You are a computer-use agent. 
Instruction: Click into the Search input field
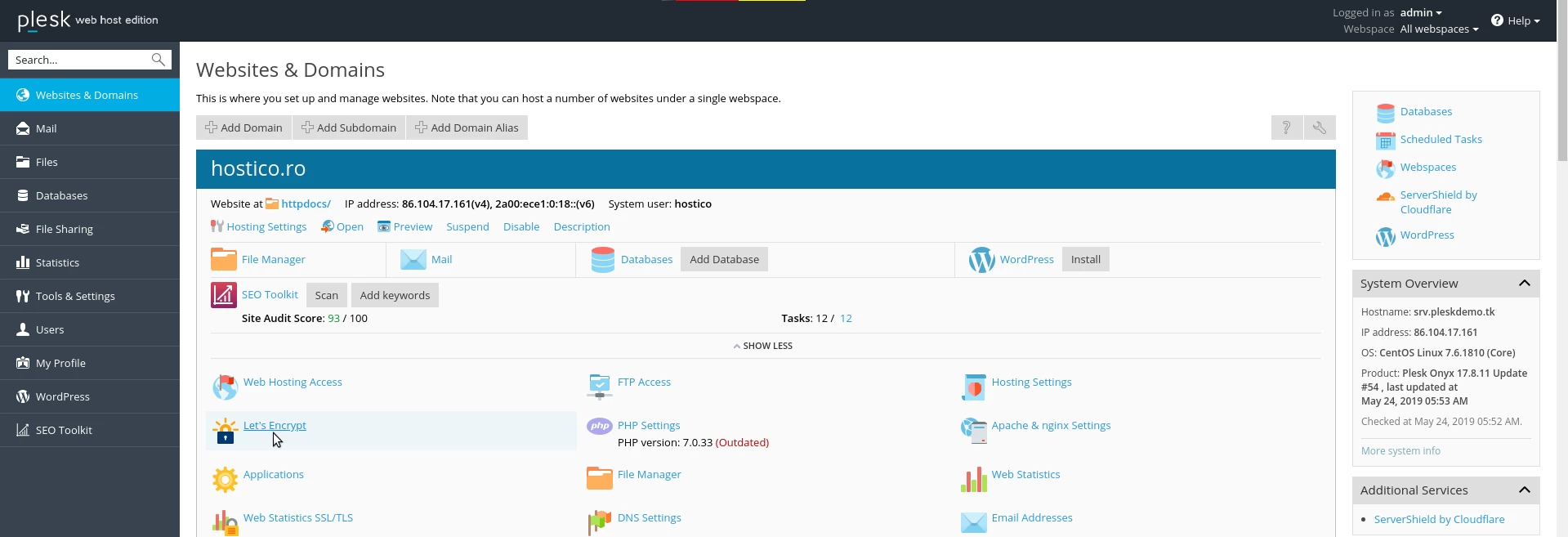pyautogui.click(x=79, y=60)
